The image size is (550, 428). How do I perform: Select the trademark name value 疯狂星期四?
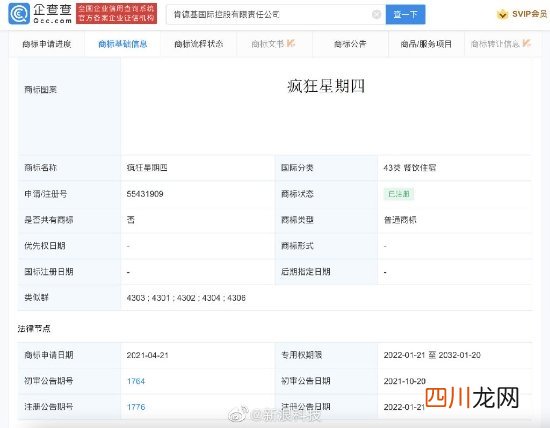(147, 168)
